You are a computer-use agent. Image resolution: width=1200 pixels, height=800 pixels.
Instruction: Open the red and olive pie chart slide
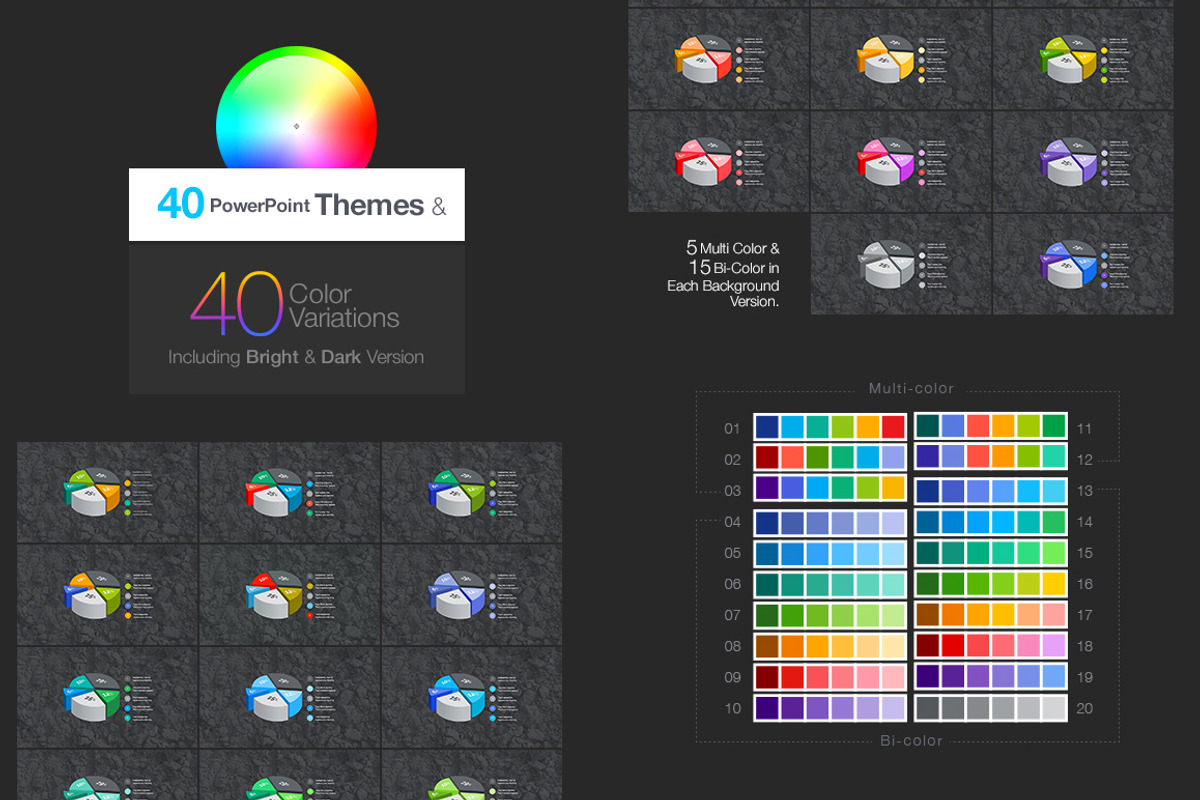click(x=290, y=595)
